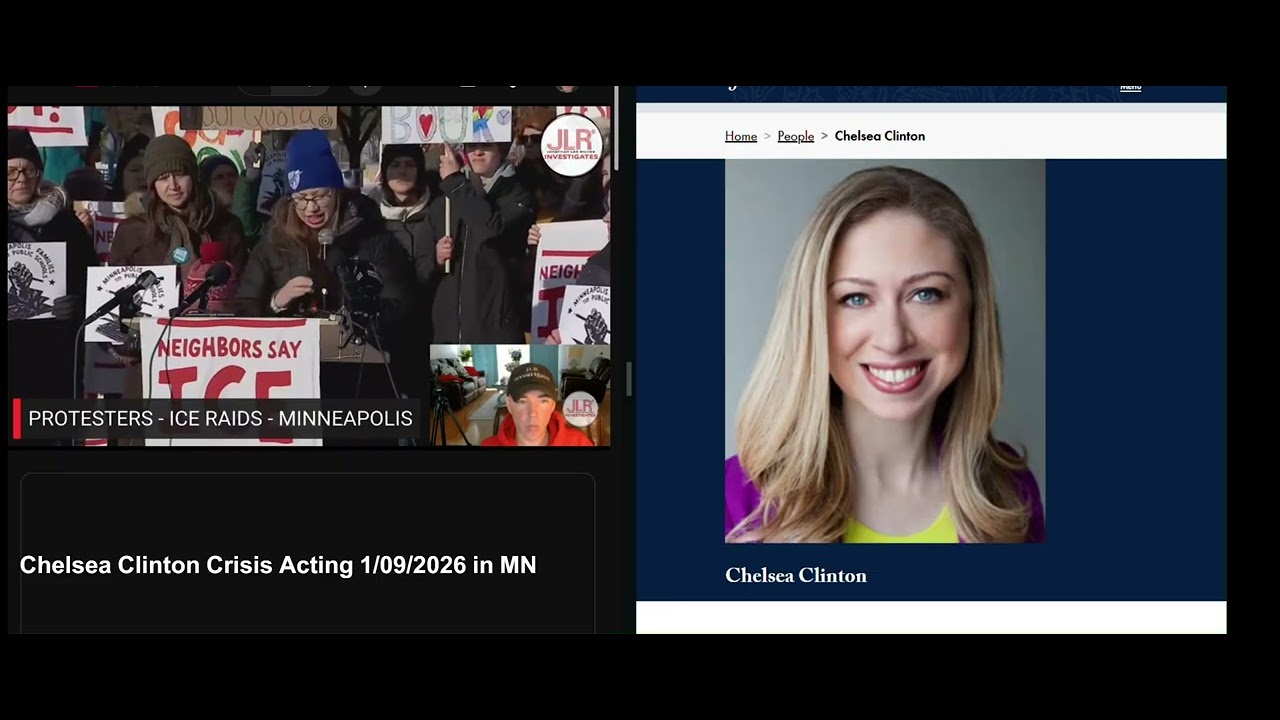Click the webcam inset of the man in the red hoodie
This screenshot has height=720, width=1280.
pyautogui.click(x=520, y=395)
